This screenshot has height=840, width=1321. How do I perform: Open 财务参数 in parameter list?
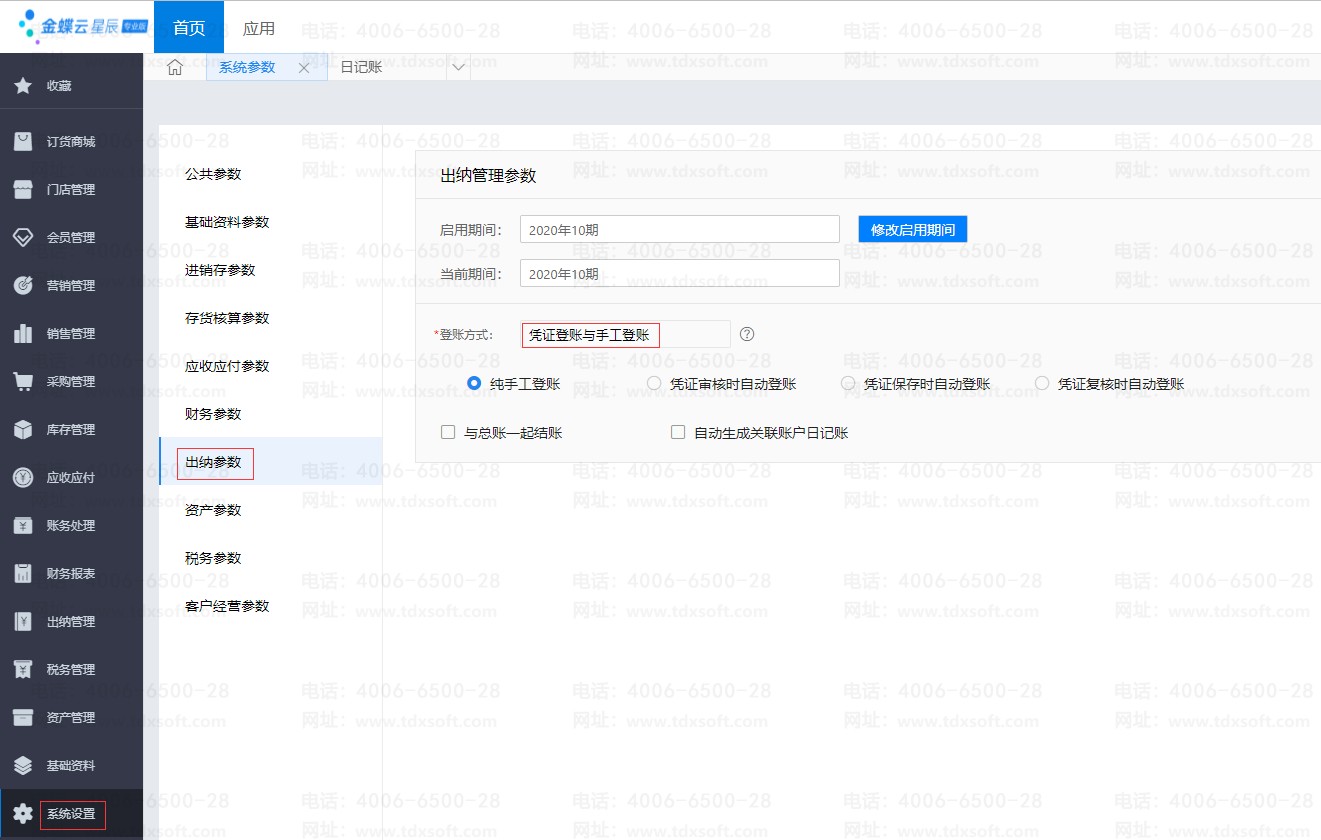point(213,414)
